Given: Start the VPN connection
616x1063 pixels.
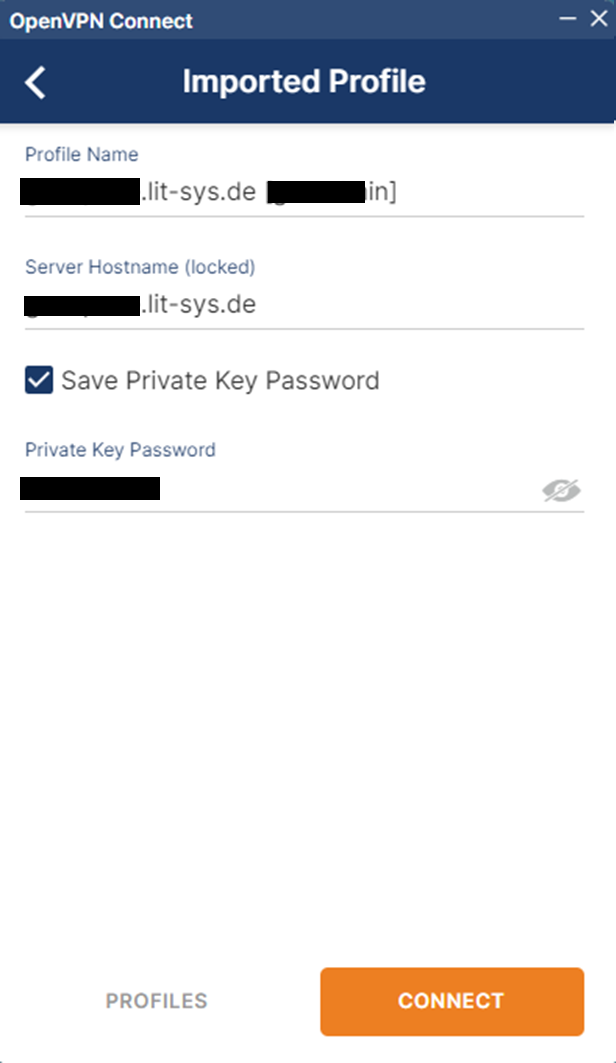Looking at the screenshot, I should (x=451, y=1001).
